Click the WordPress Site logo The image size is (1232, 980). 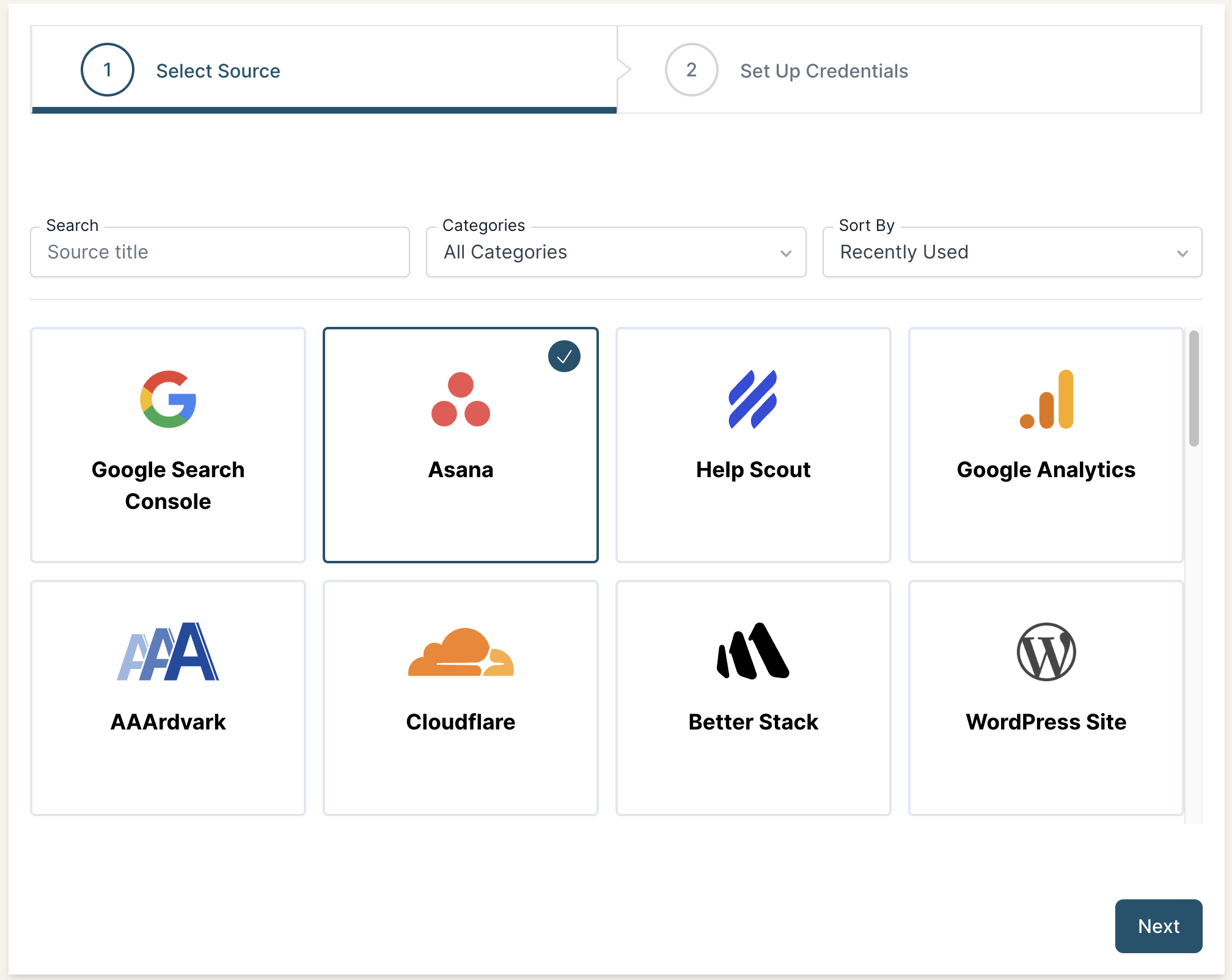[x=1046, y=652]
